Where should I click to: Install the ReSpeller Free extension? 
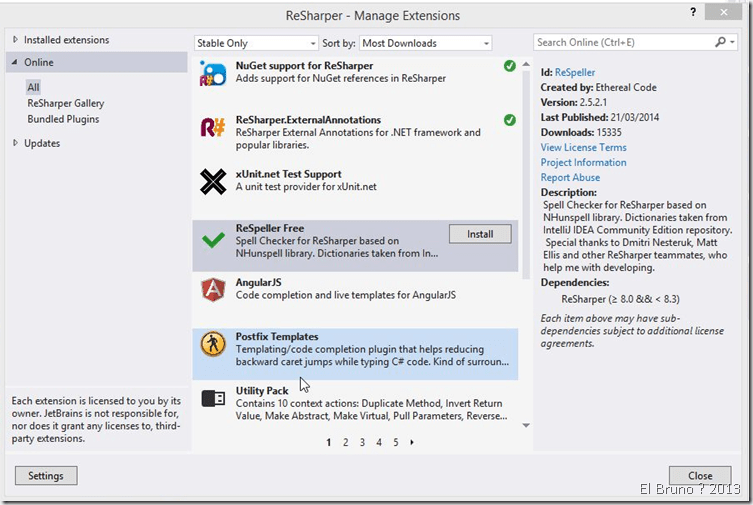point(480,234)
